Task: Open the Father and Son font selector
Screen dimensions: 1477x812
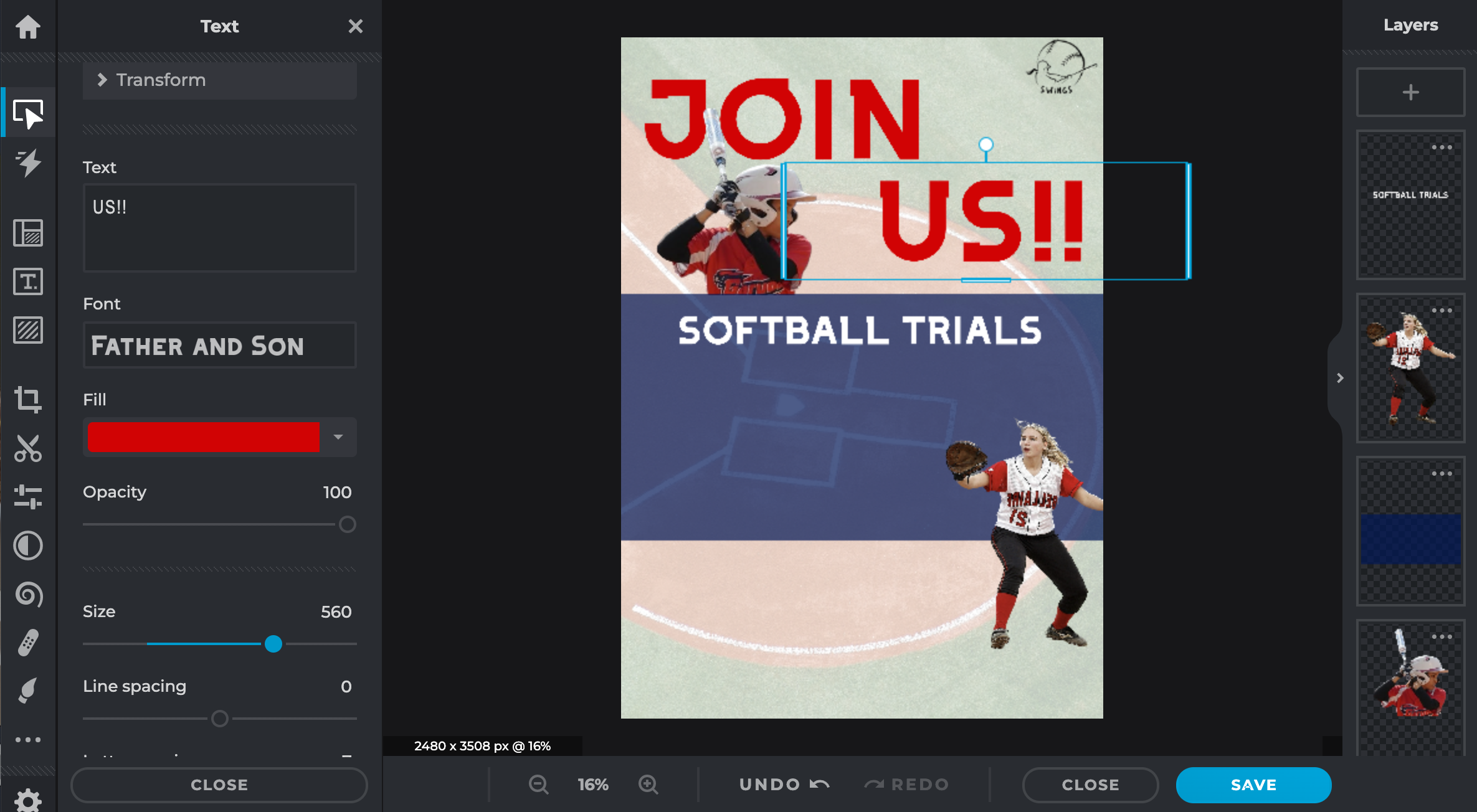Action: (x=219, y=346)
